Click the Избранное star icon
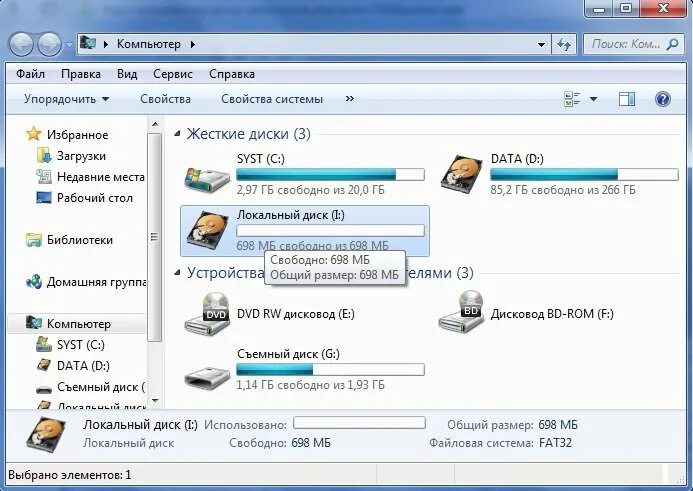 point(34,134)
